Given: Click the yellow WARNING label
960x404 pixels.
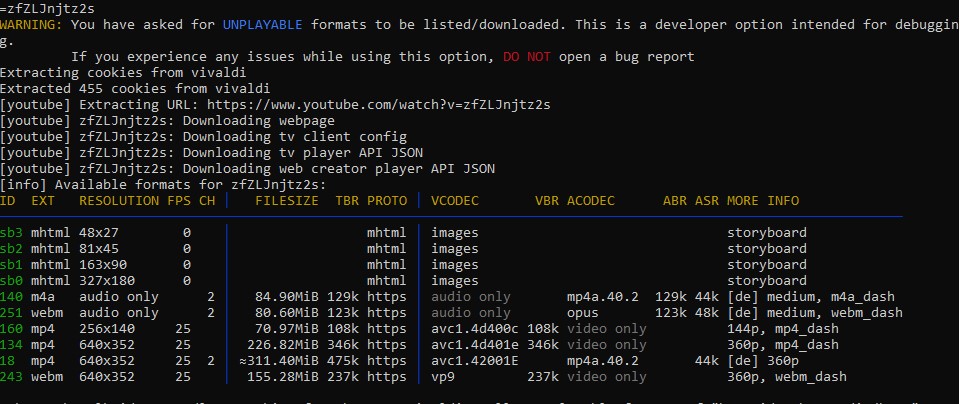Looking at the screenshot, I should [31, 24].
